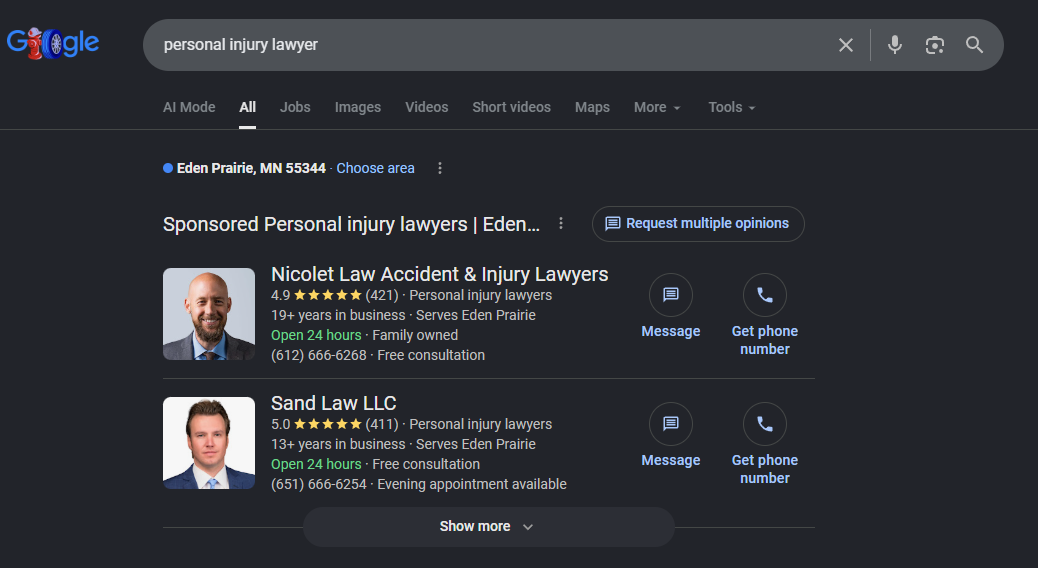Open Google logo homepage doodle
The image size is (1038, 568).
coord(53,44)
